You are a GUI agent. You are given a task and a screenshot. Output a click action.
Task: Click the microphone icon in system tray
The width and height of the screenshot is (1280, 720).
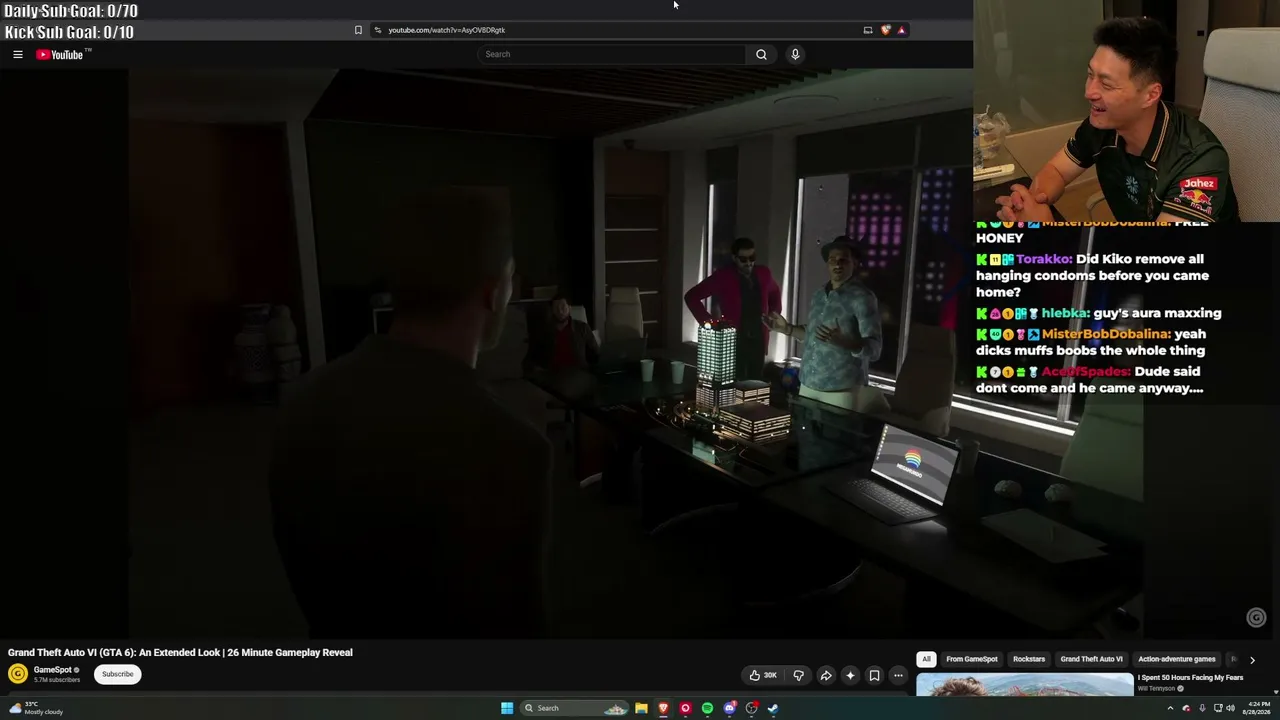[1202, 708]
